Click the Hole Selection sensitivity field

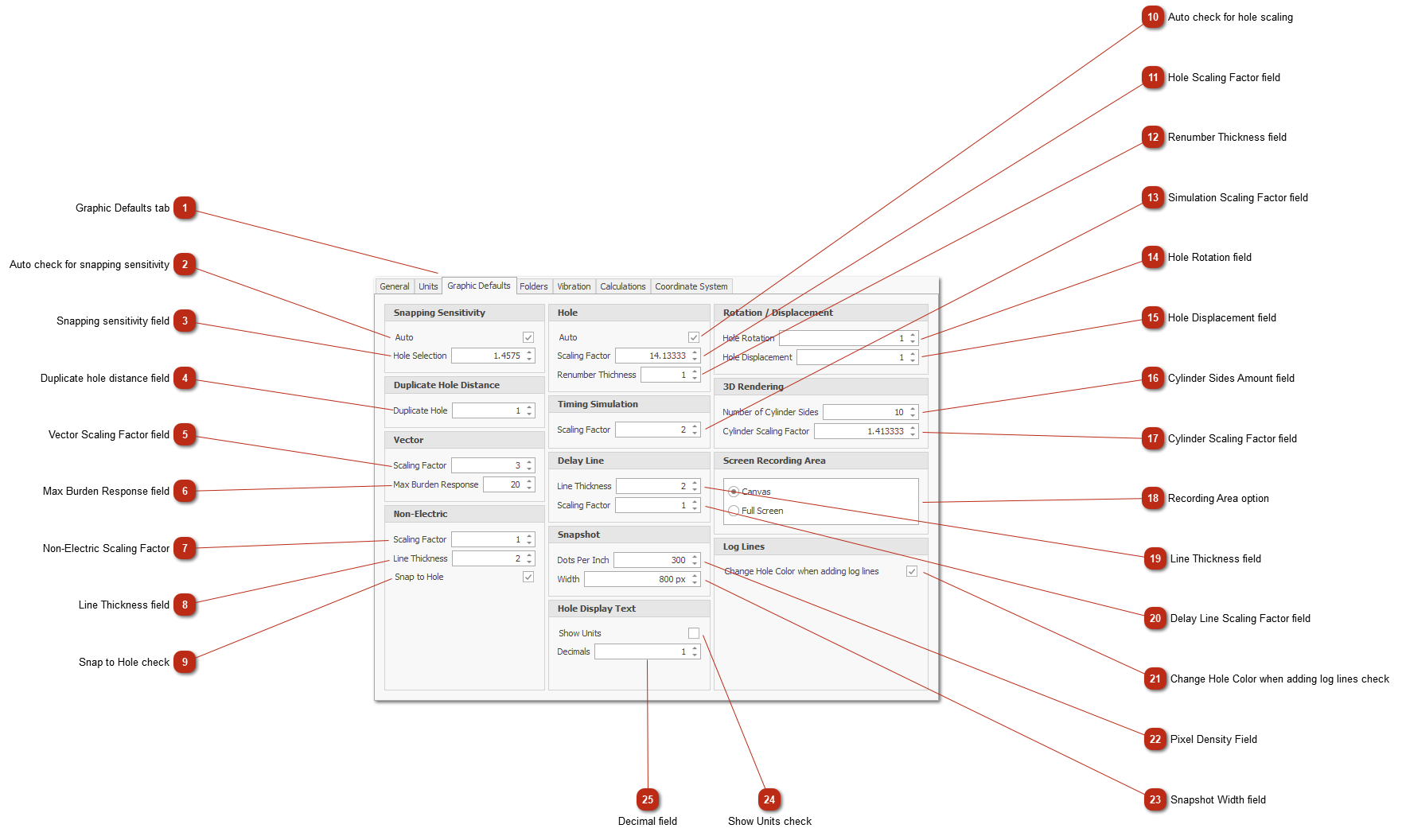coord(487,356)
